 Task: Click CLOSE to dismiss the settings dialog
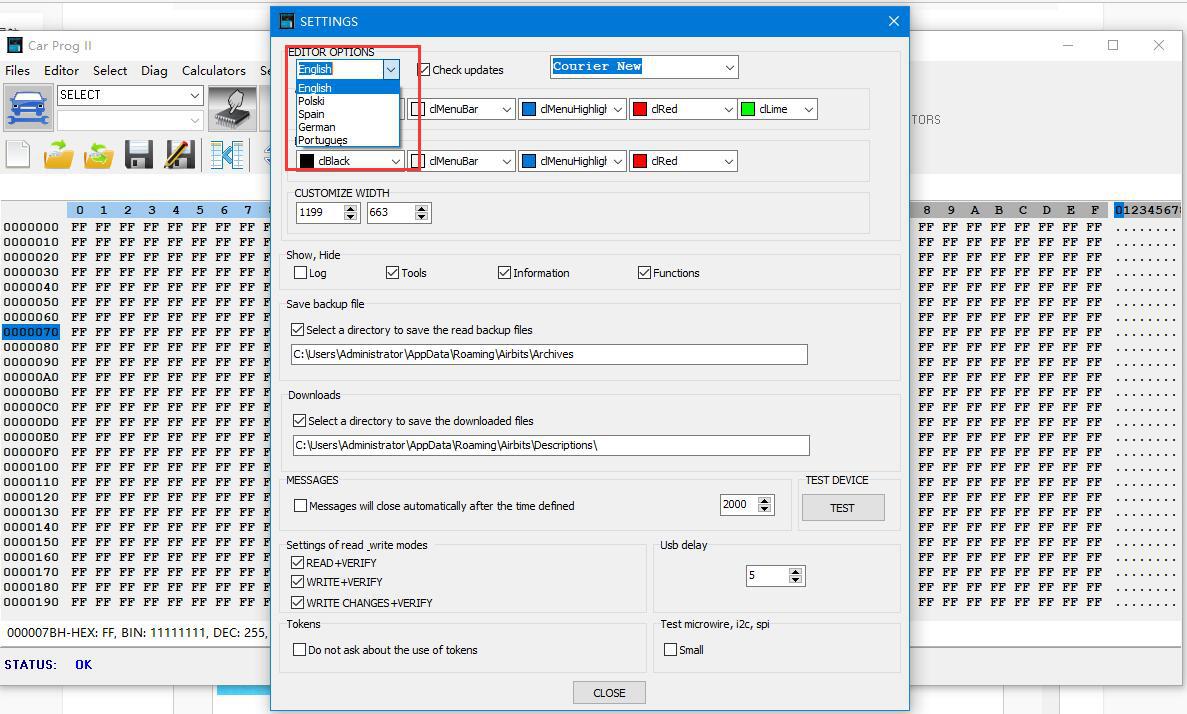coord(608,692)
